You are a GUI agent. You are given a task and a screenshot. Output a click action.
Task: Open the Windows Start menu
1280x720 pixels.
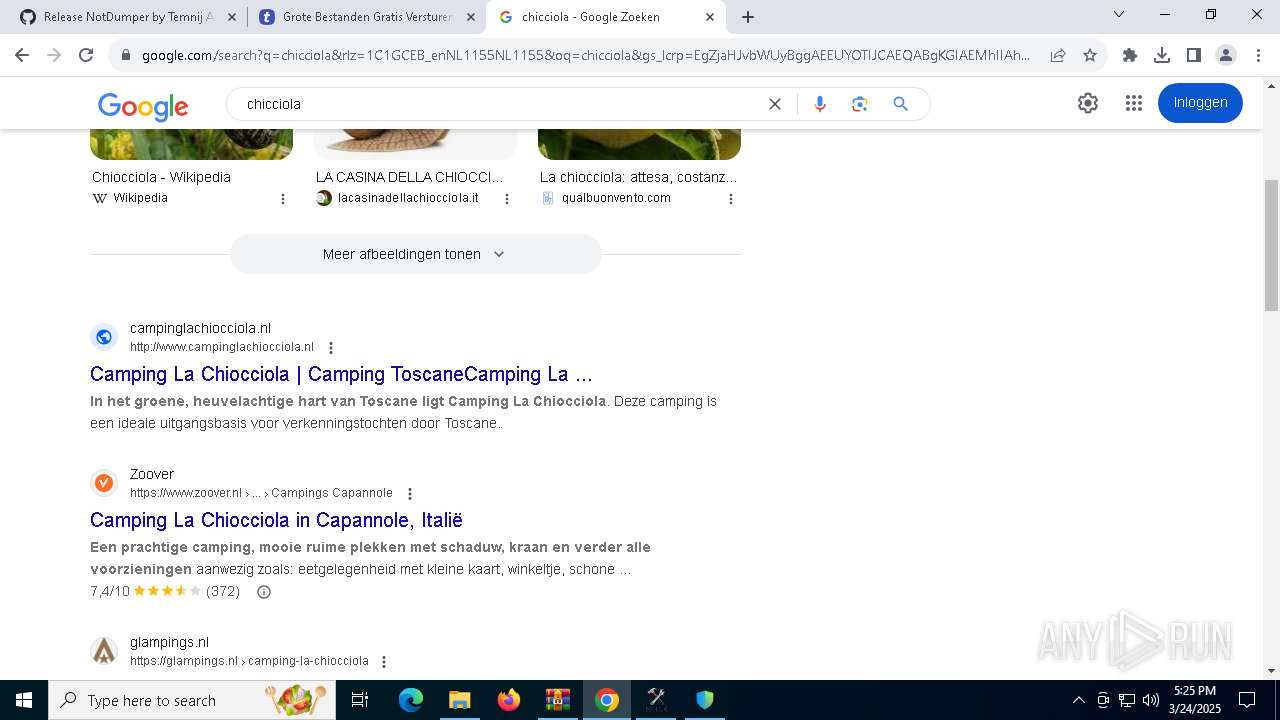[x=24, y=700]
